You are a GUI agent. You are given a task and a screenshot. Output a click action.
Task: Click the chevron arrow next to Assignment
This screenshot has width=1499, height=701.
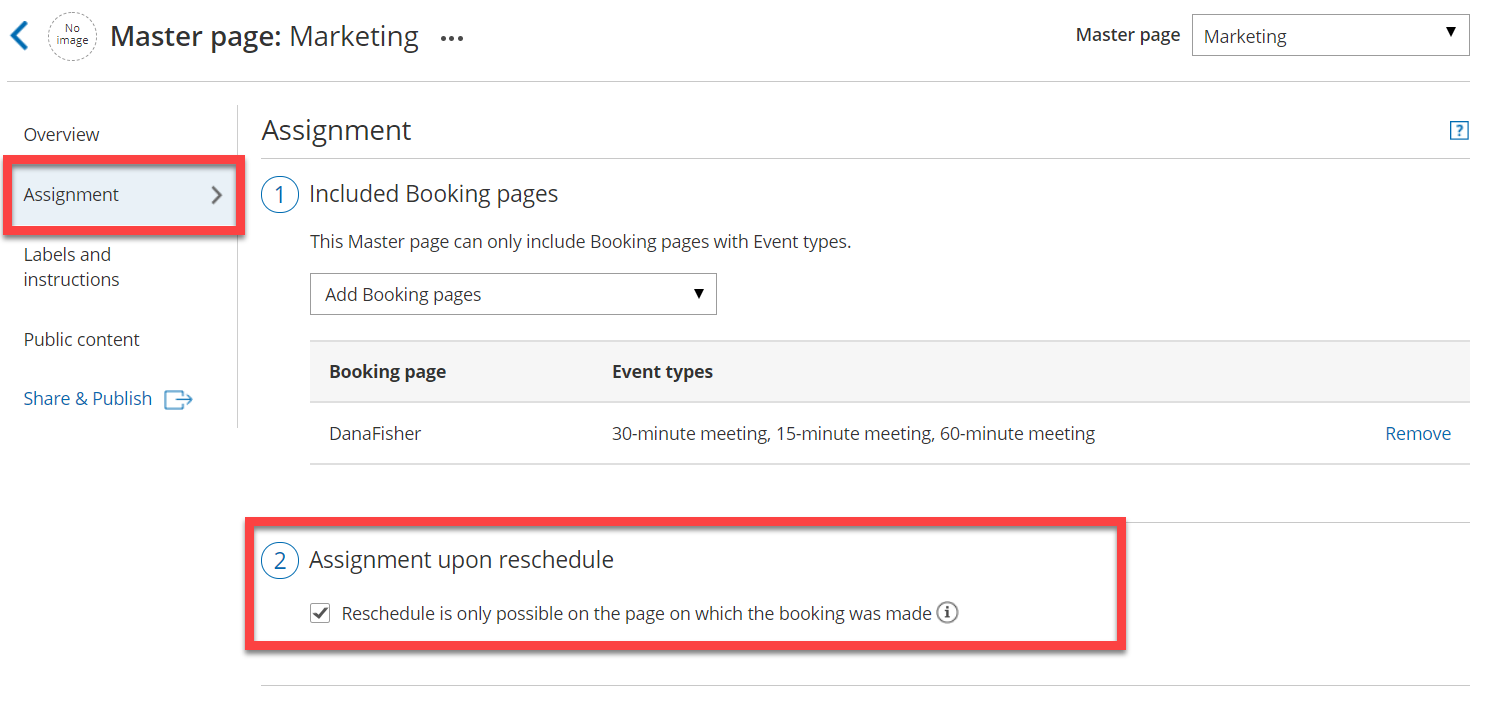point(217,195)
